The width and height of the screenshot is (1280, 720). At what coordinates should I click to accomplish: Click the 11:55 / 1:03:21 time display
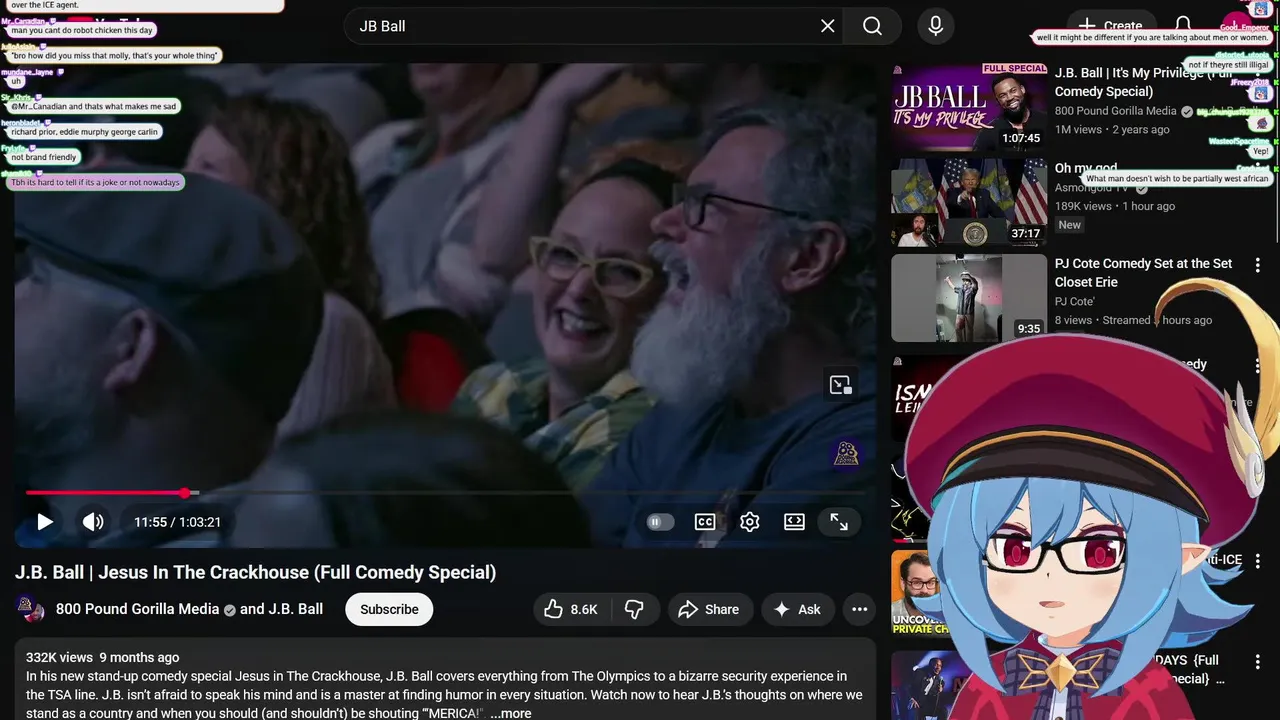178,522
